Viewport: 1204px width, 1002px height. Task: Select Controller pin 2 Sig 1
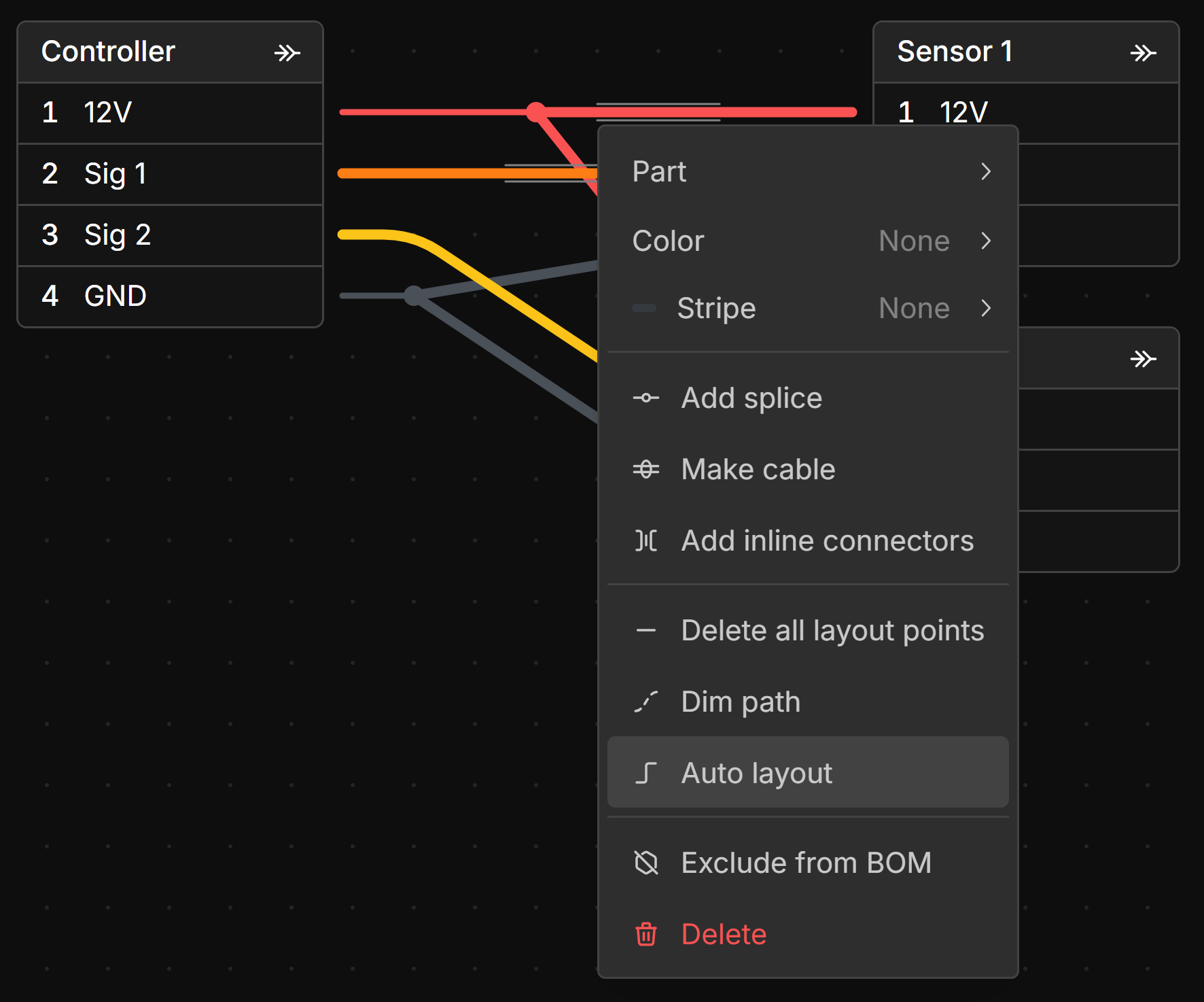[x=170, y=174]
